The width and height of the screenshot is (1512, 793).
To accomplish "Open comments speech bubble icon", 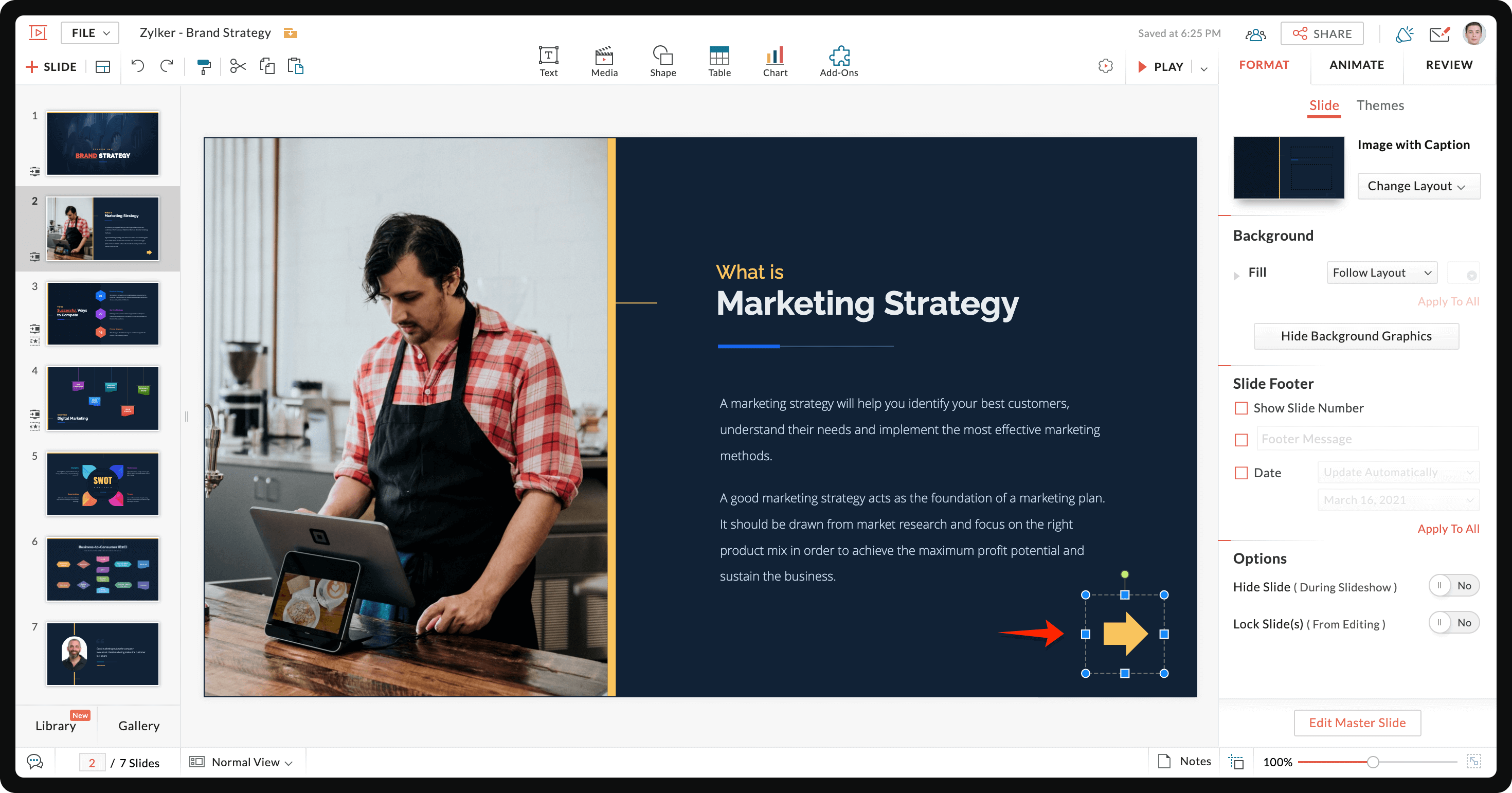I will [x=35, y=762].
